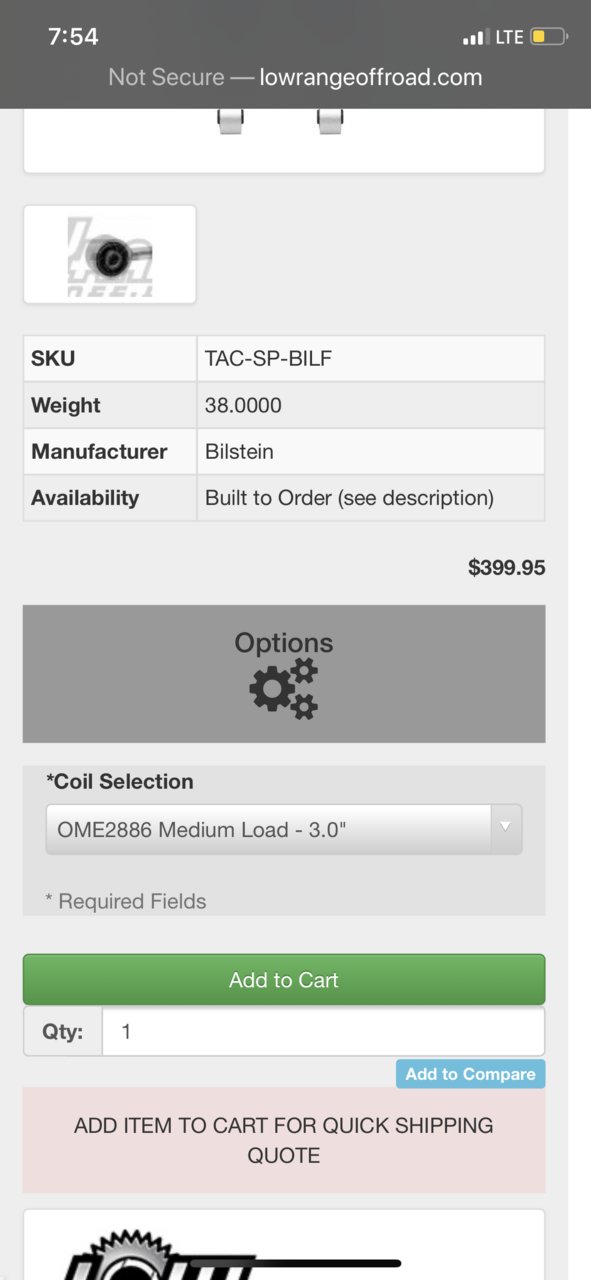This screenshot has width=591, height=1280.
Task: Tap the battery icon in status bar
Action: [x=549, y=37]
